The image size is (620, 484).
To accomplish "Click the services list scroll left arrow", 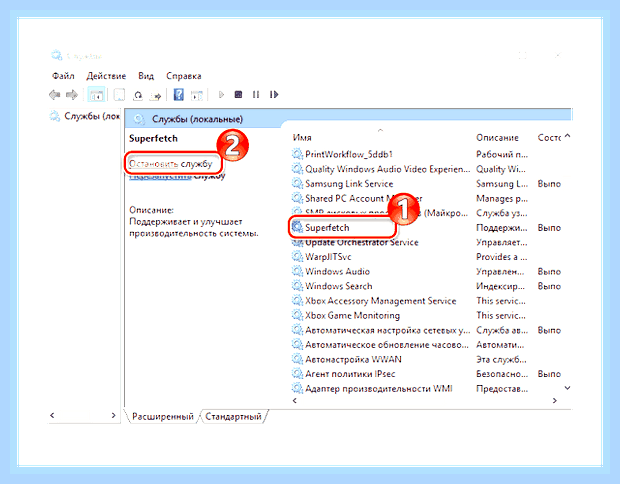I will point(295,401).
